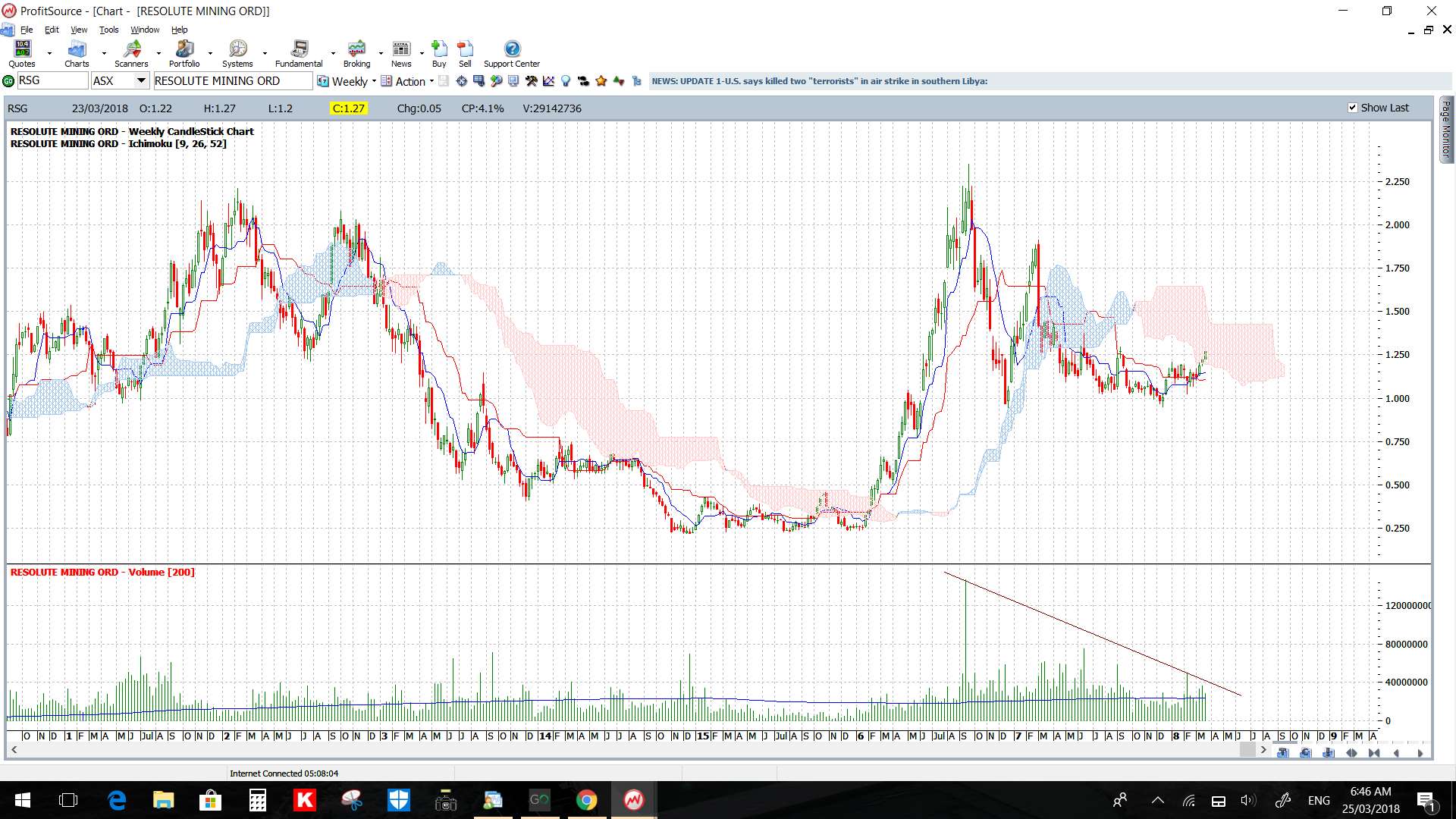Screen dimensions: 1456x819
Task: Open the Quotes toolbar icon
Action: point(22,54)
